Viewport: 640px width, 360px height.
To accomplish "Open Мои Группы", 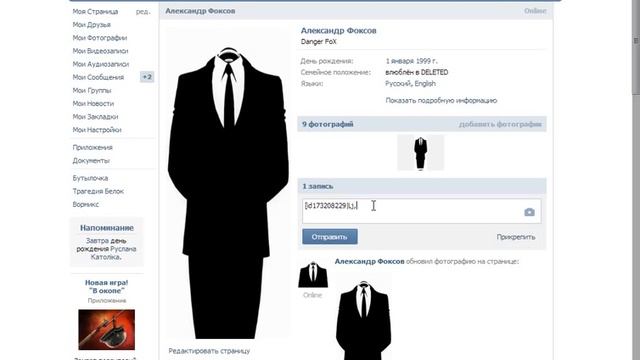I will (91, 90).
